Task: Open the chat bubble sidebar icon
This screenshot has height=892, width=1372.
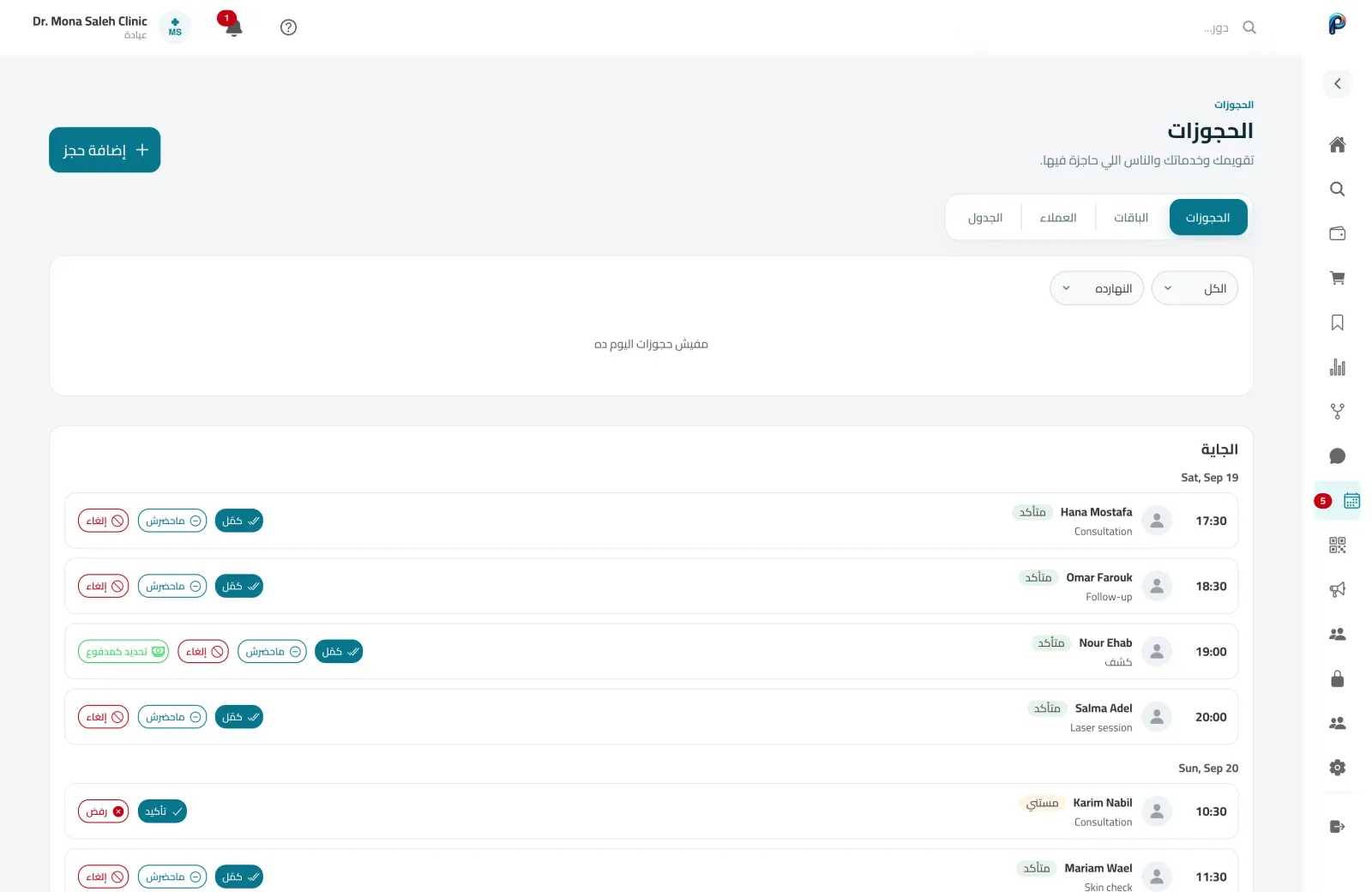Action: [1337, 456]
